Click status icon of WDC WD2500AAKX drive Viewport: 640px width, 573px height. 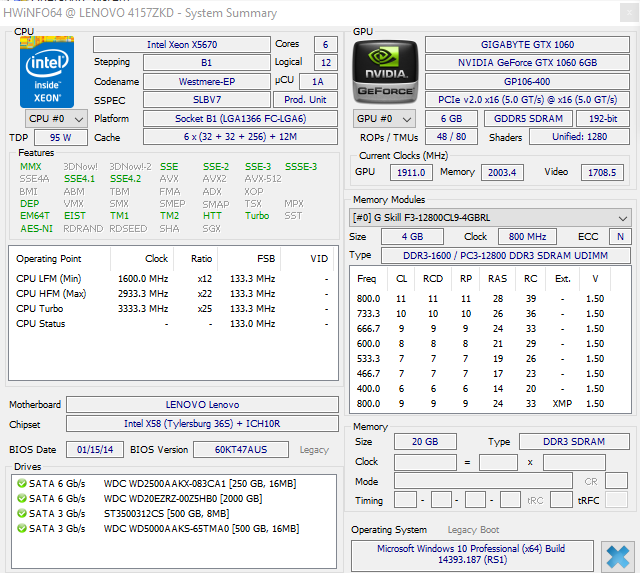point(20,483)
